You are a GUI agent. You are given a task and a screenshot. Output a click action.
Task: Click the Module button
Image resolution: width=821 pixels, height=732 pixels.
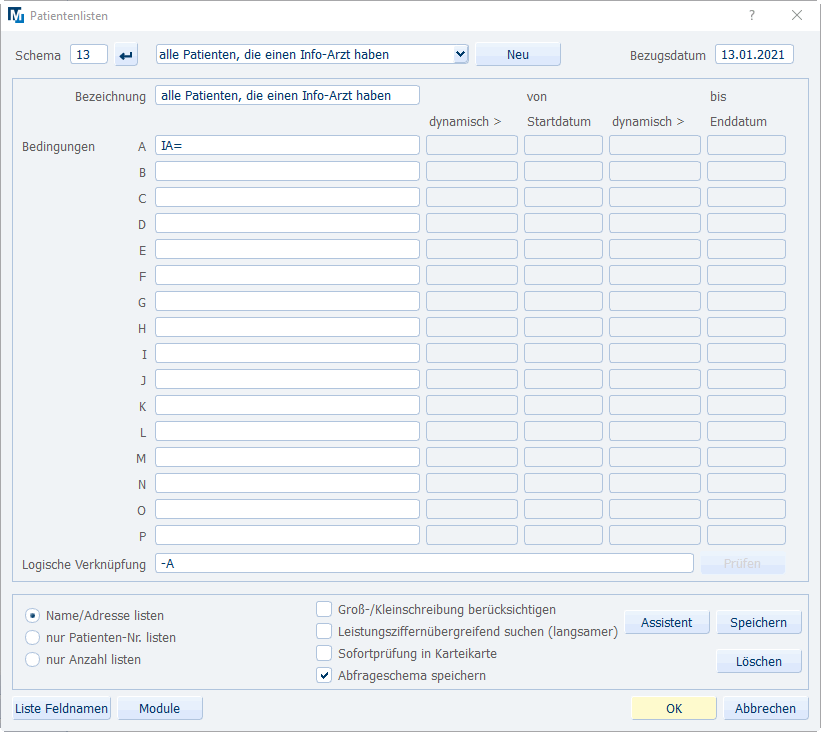pyautogui.click(x=160, y=708)
